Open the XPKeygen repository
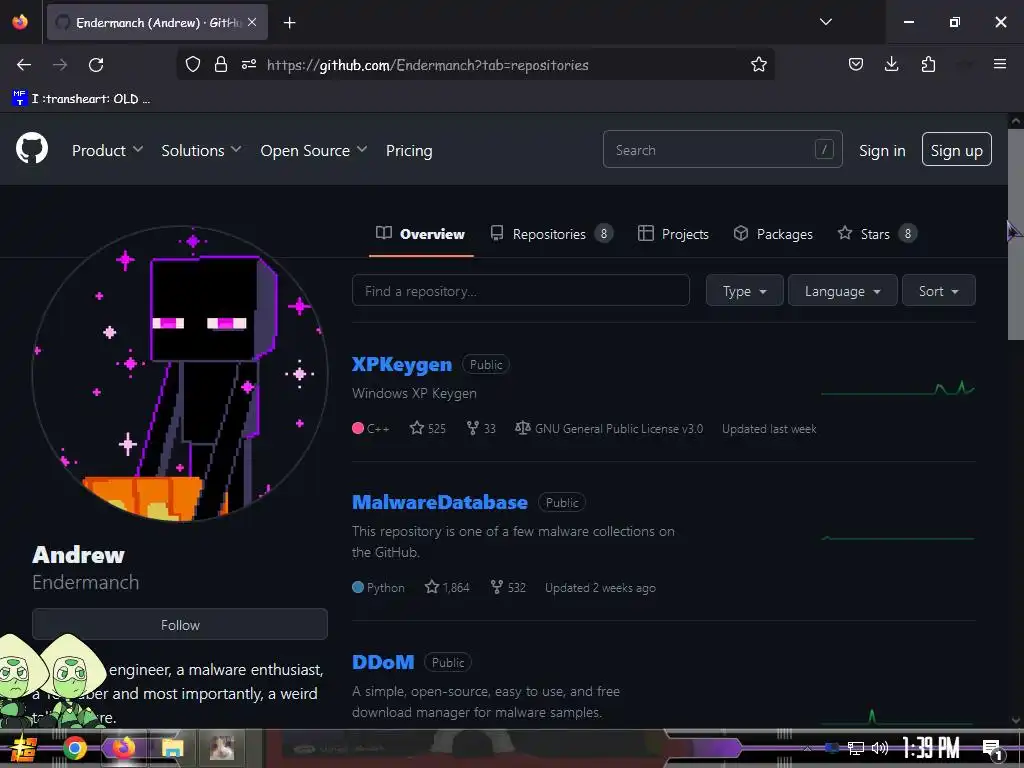1024x768 pixels. 402,364
